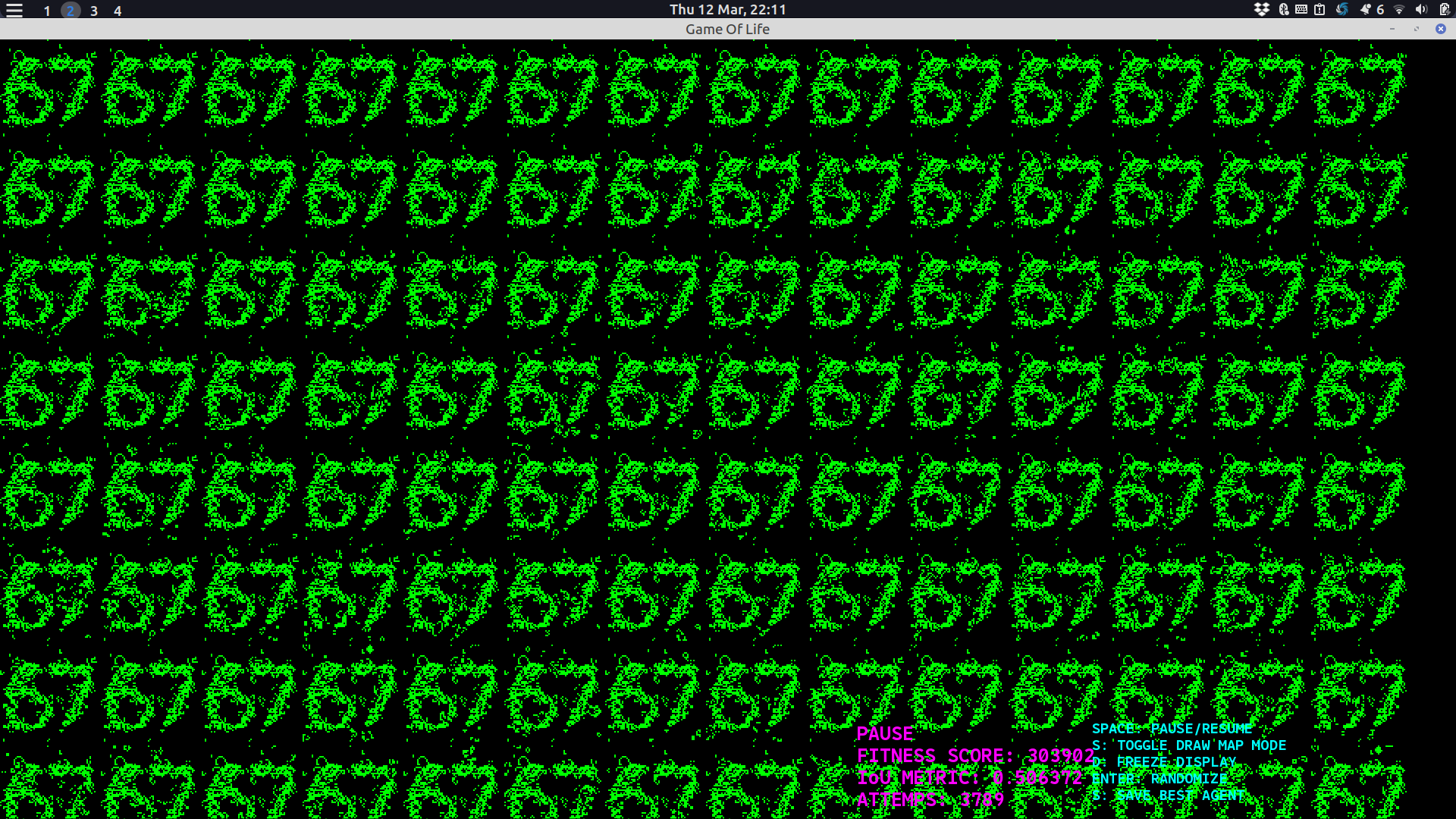Open the clipboard alert tray icon
Image resolution: width=1456 pixels, height=819 pixels.
pos(1319,9)
